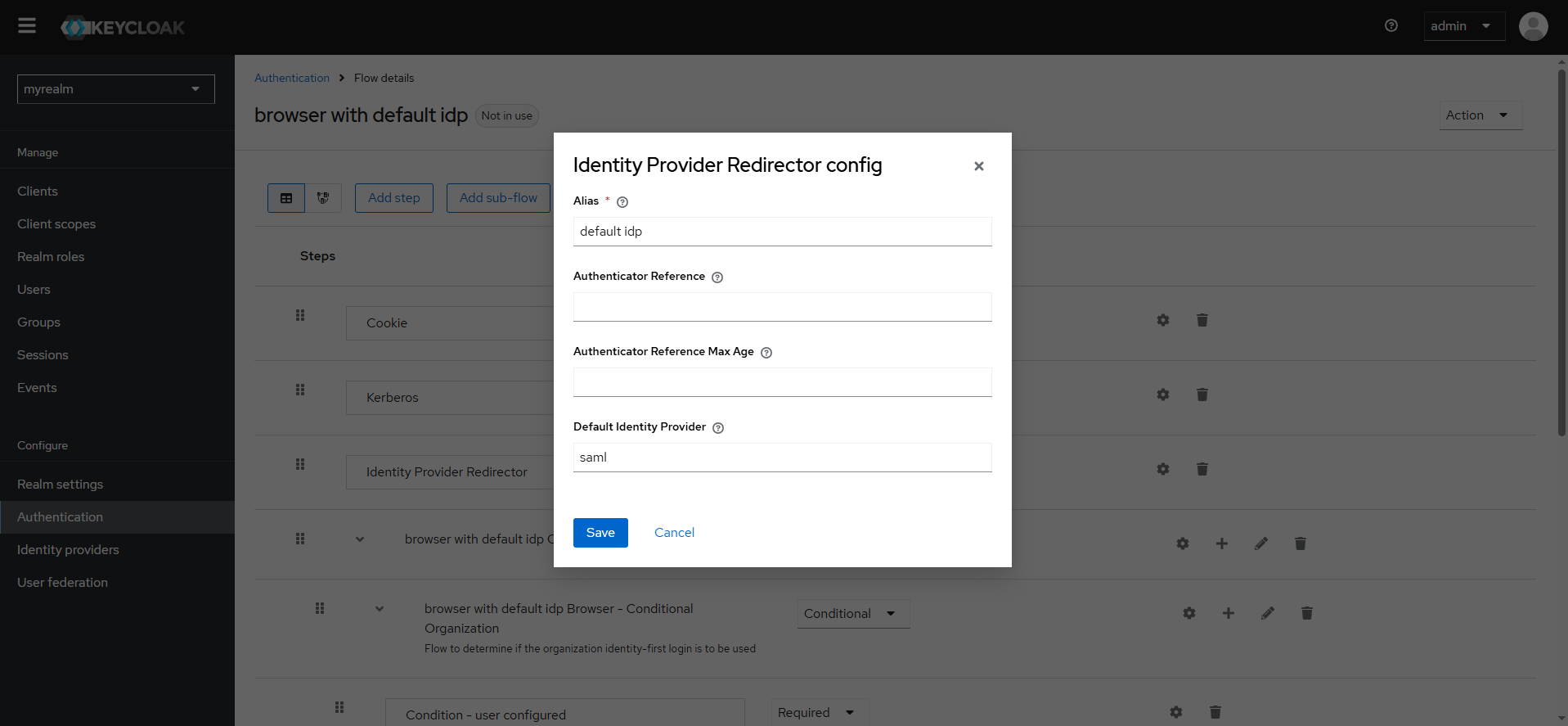Delete the Condition - user configured step

tap(1215, 712)
